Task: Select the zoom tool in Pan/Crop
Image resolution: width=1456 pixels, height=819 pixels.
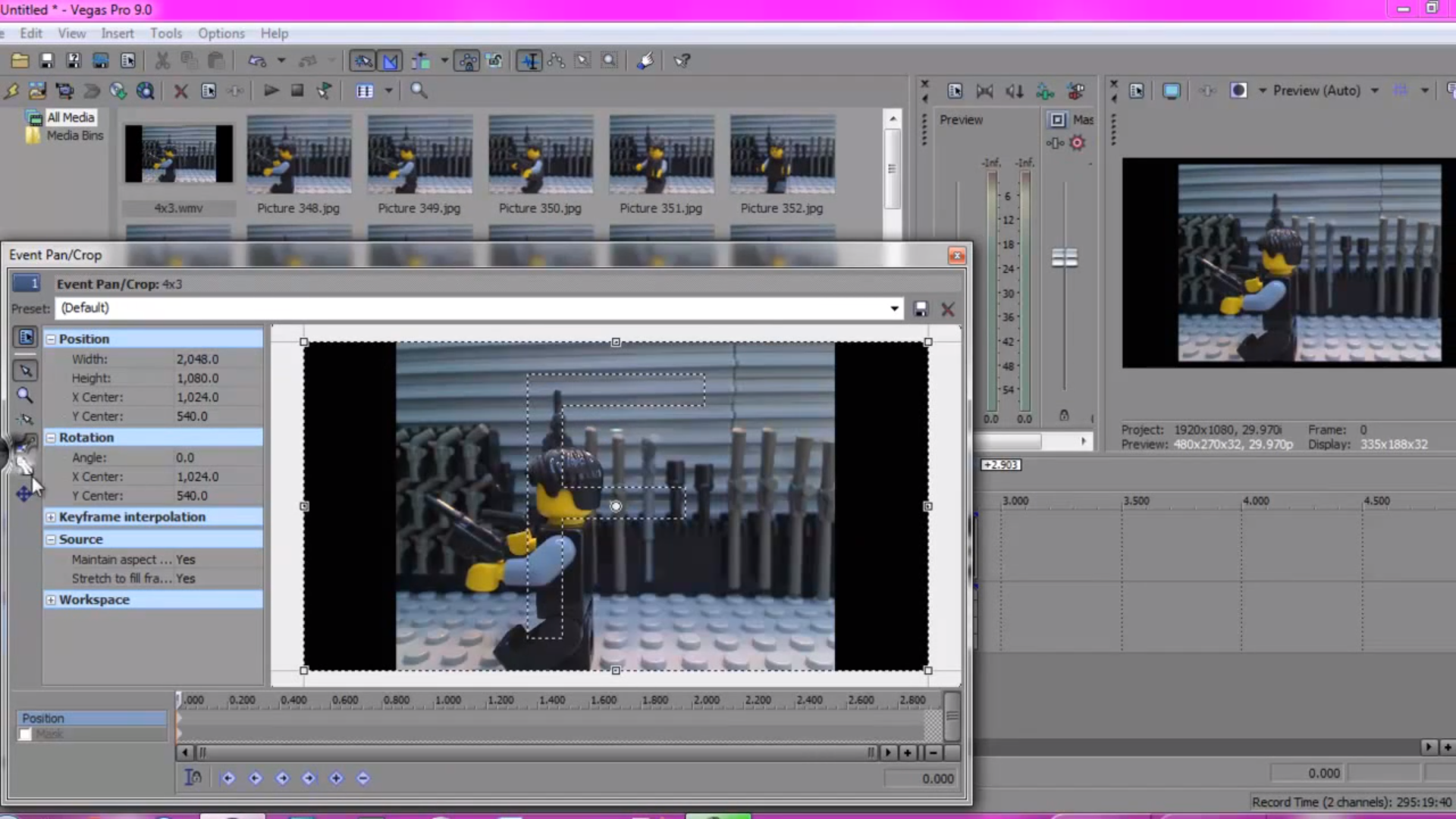Action: [26, 394]
